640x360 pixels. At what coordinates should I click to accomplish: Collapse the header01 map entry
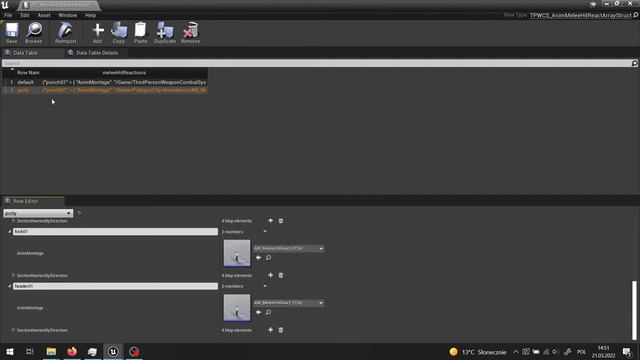[10, 286]
